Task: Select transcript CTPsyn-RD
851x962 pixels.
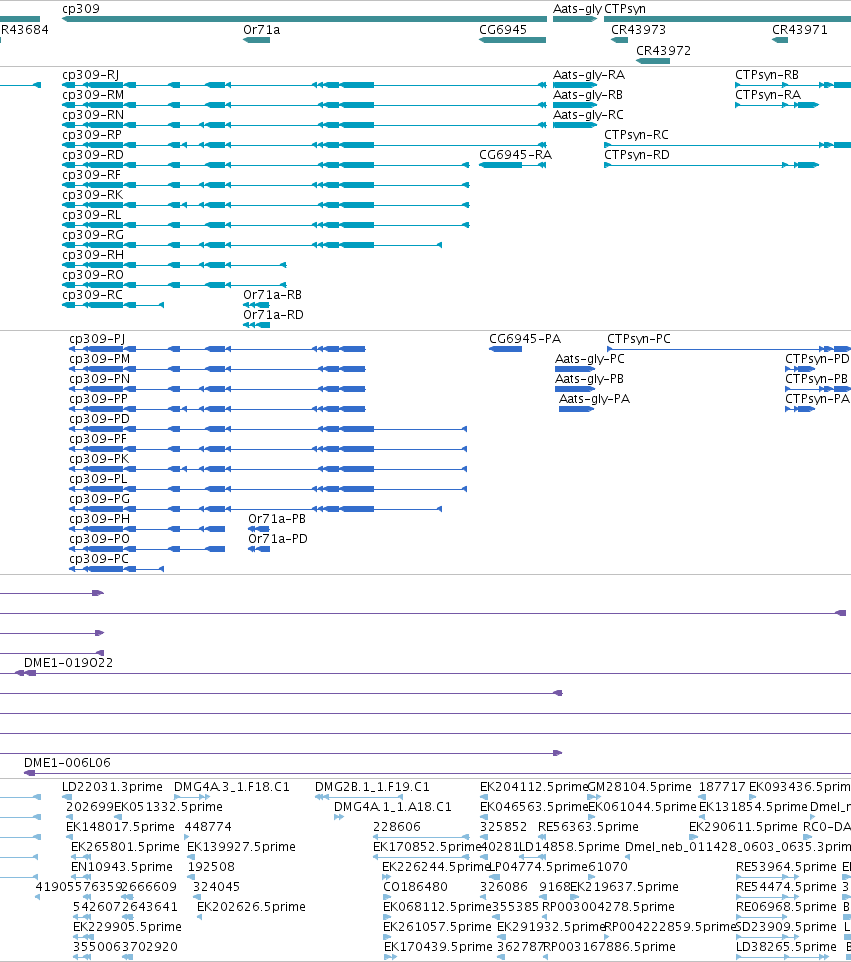Action: [711, 165]
